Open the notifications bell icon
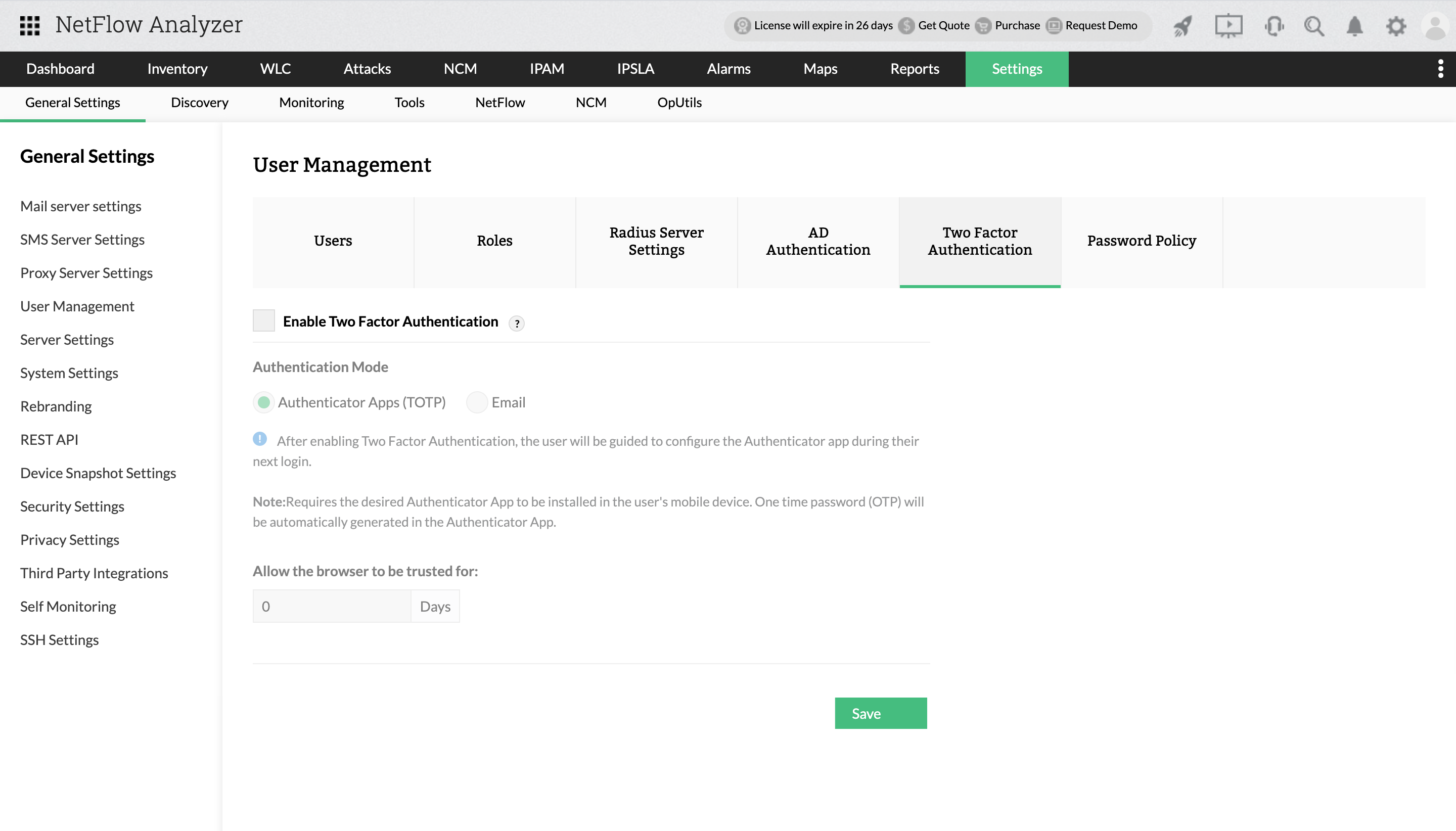 [1354, 26]
